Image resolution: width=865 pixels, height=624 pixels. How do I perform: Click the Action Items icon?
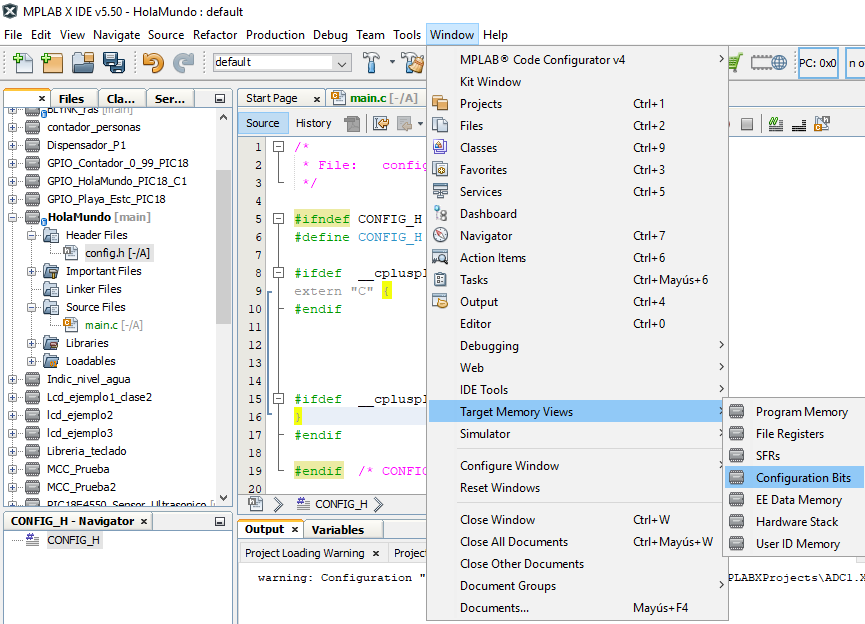[440, 258]
